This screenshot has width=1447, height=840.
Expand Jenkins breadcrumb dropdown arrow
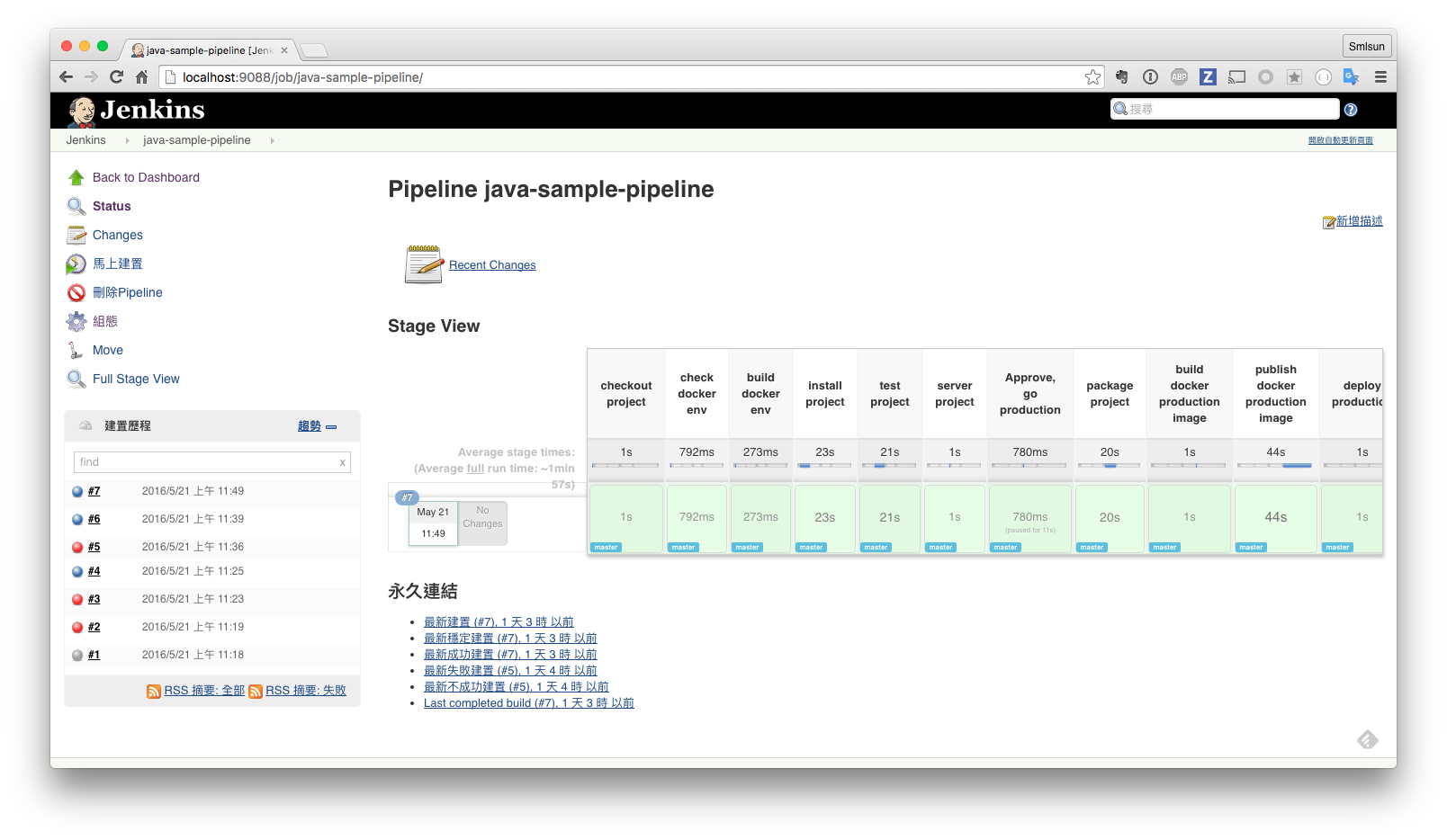[x=127, y=140]
